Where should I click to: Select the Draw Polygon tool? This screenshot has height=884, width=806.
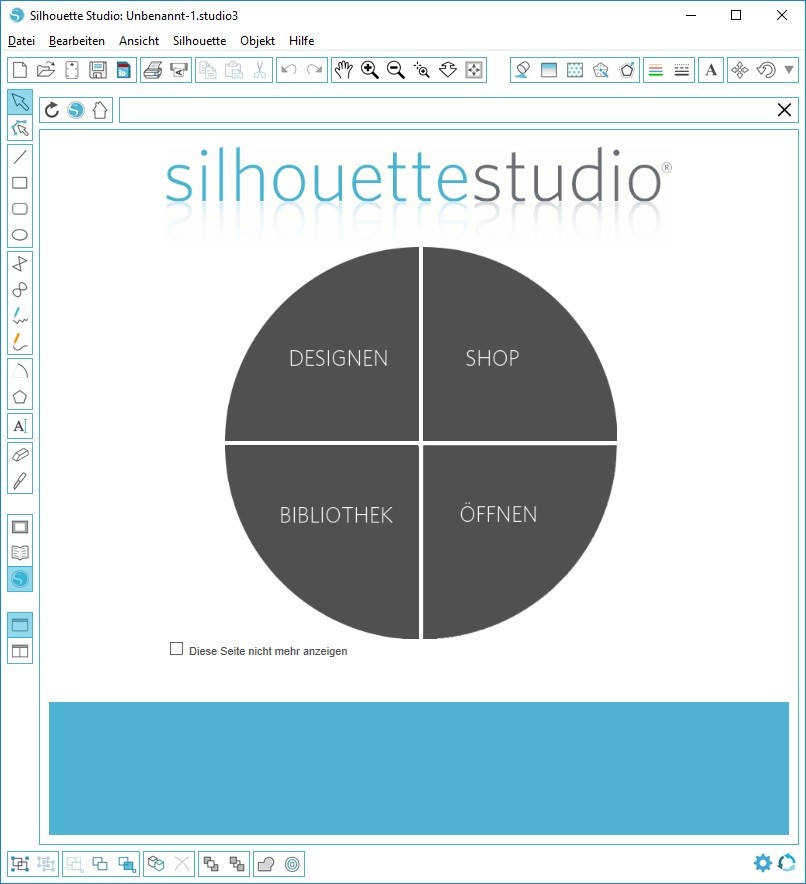[x=20, y=263]
